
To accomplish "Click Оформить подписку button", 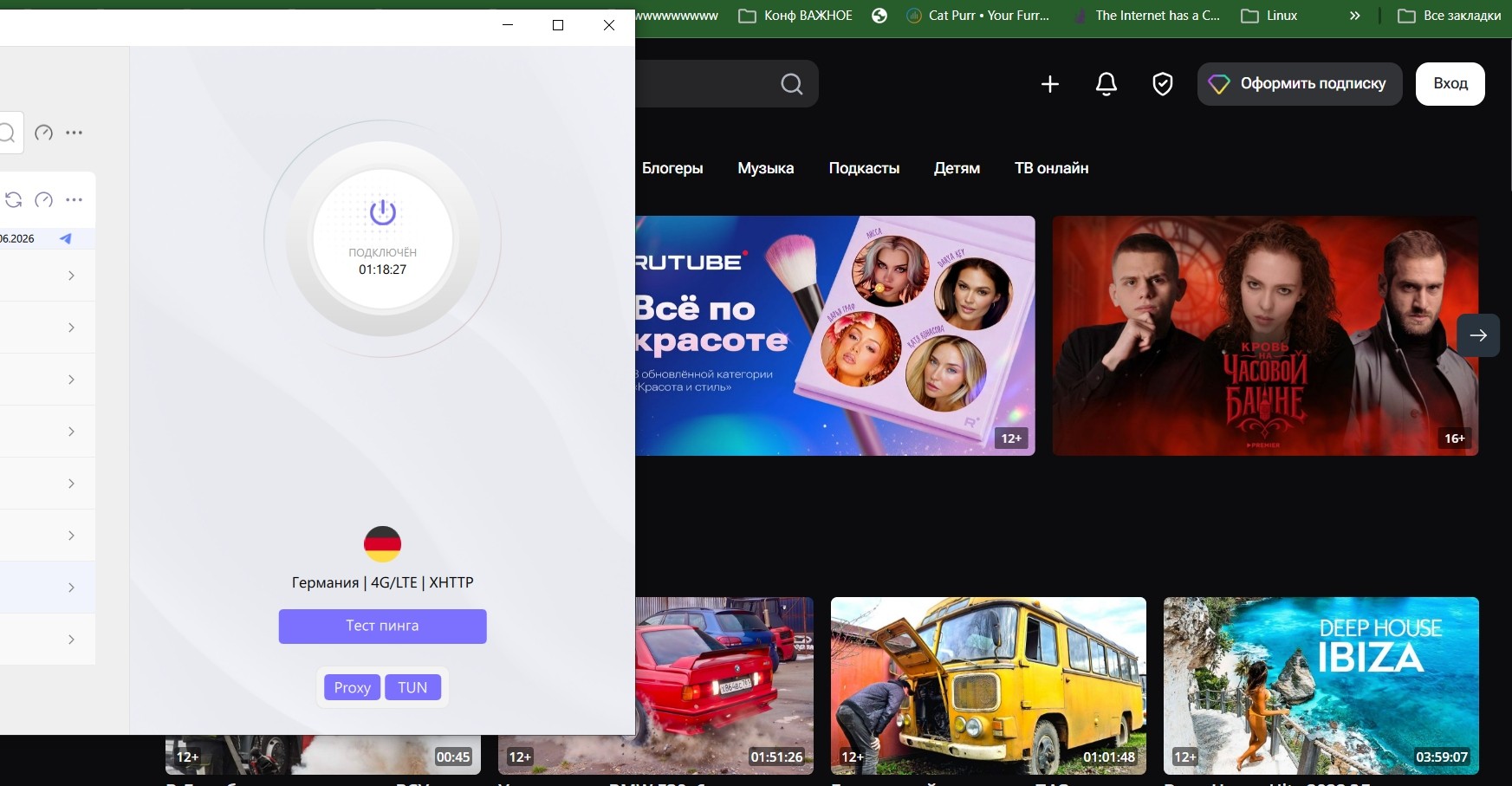I will pyautogui.click(x=1300, y=84).
